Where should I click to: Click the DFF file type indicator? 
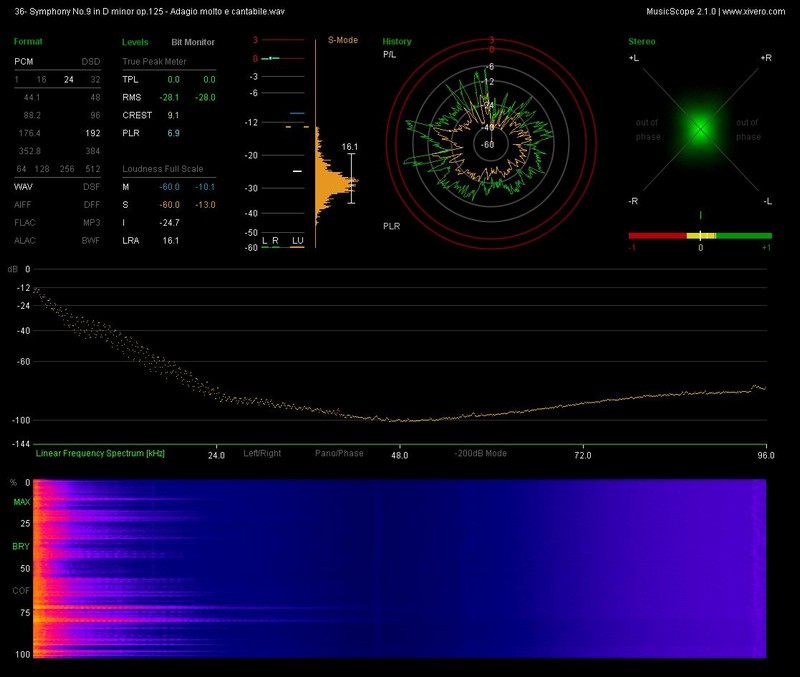(x=92, y=205)
